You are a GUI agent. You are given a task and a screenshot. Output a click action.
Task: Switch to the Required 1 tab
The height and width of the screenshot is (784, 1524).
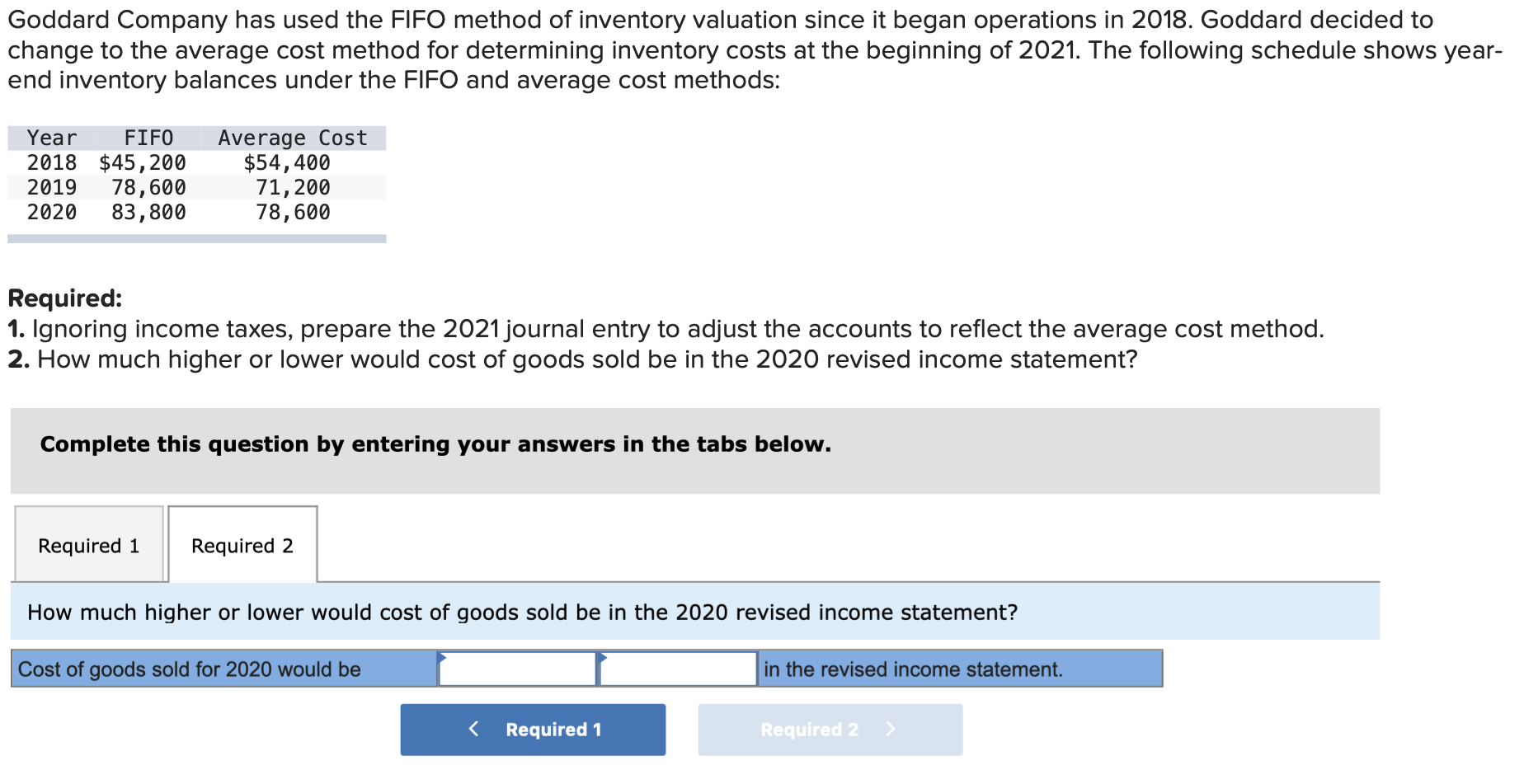click(88, 545)
